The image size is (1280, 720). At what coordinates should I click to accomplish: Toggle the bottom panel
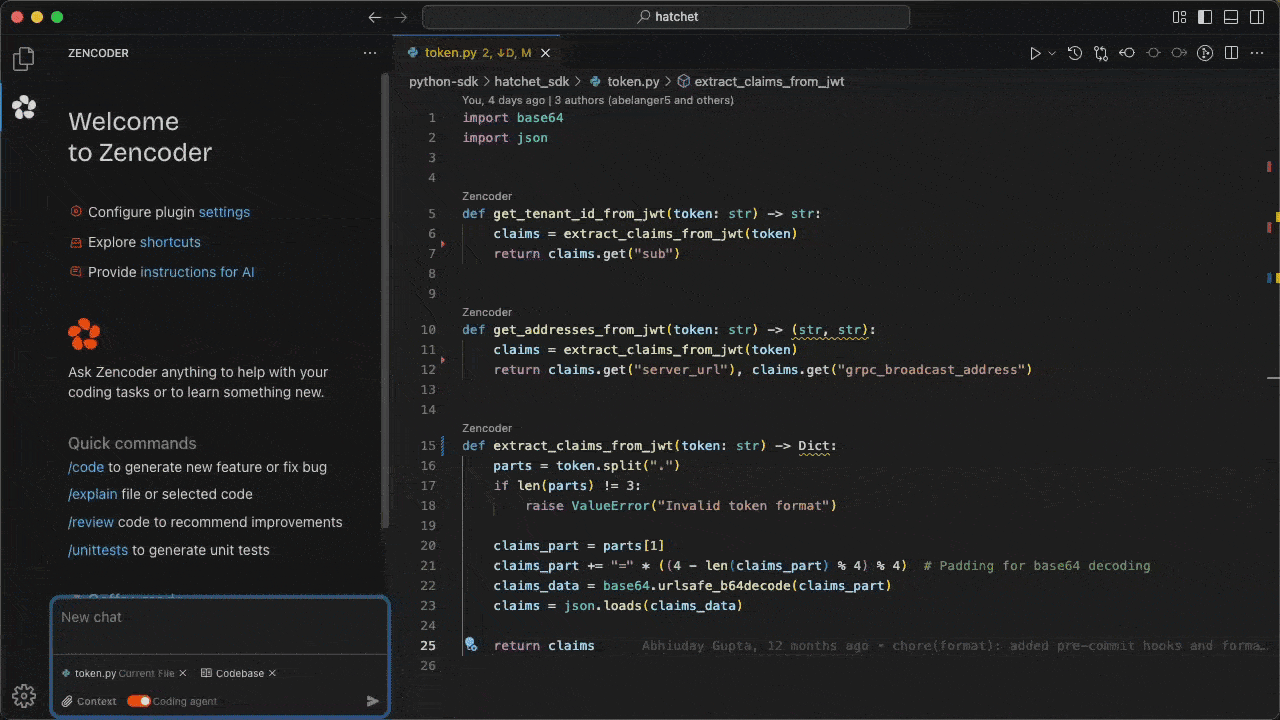1231,17
